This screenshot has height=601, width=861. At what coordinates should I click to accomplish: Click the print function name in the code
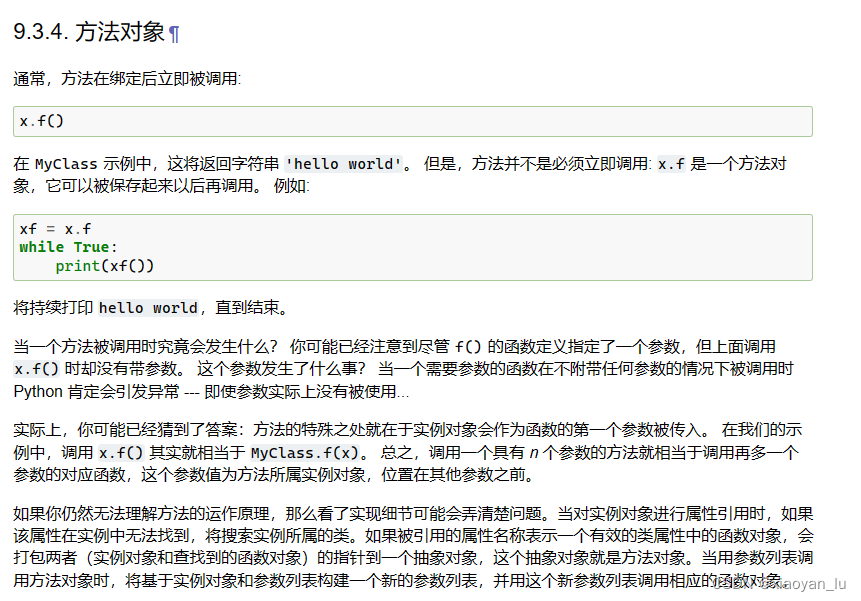point(77,265)
